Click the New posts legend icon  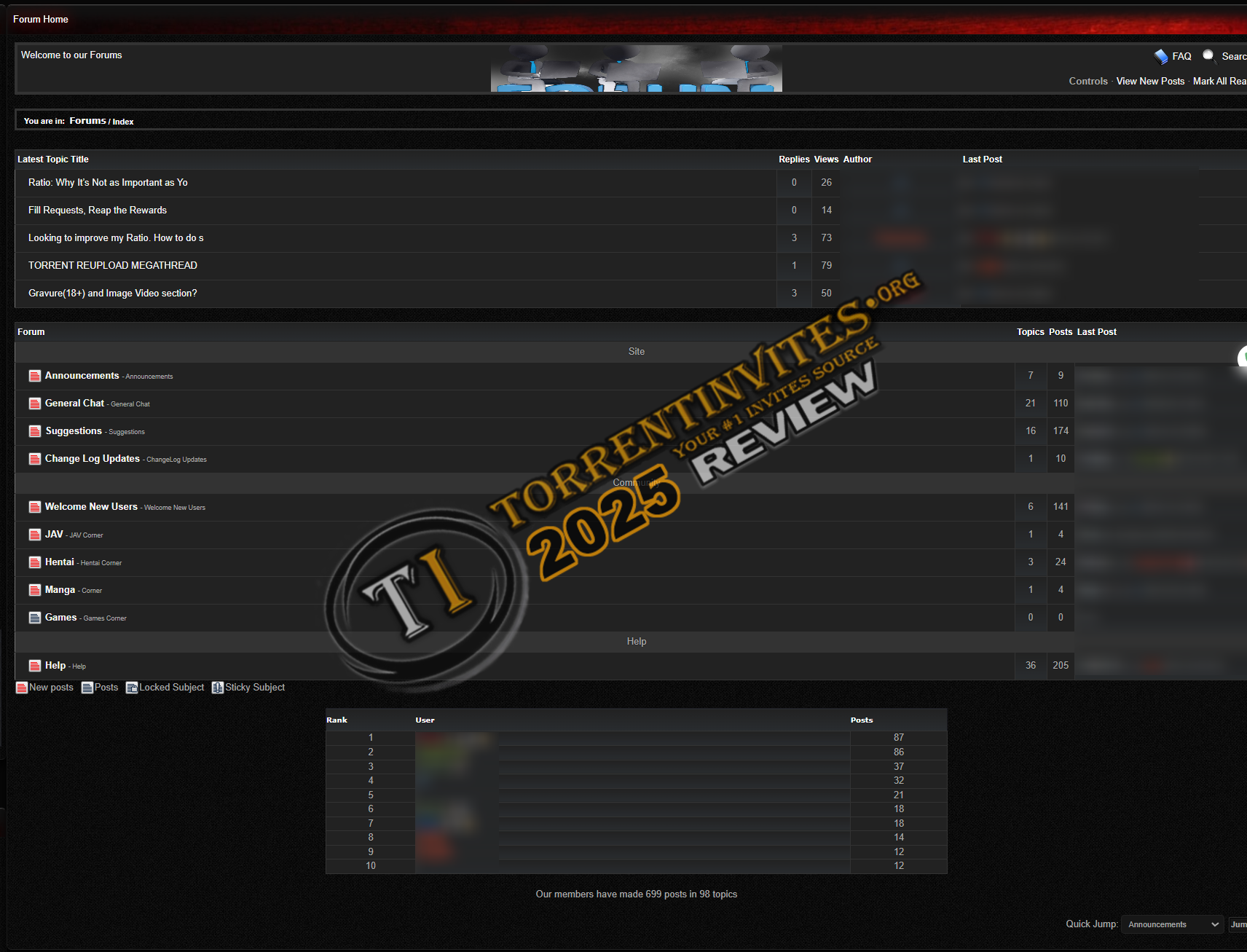[22, 688]
